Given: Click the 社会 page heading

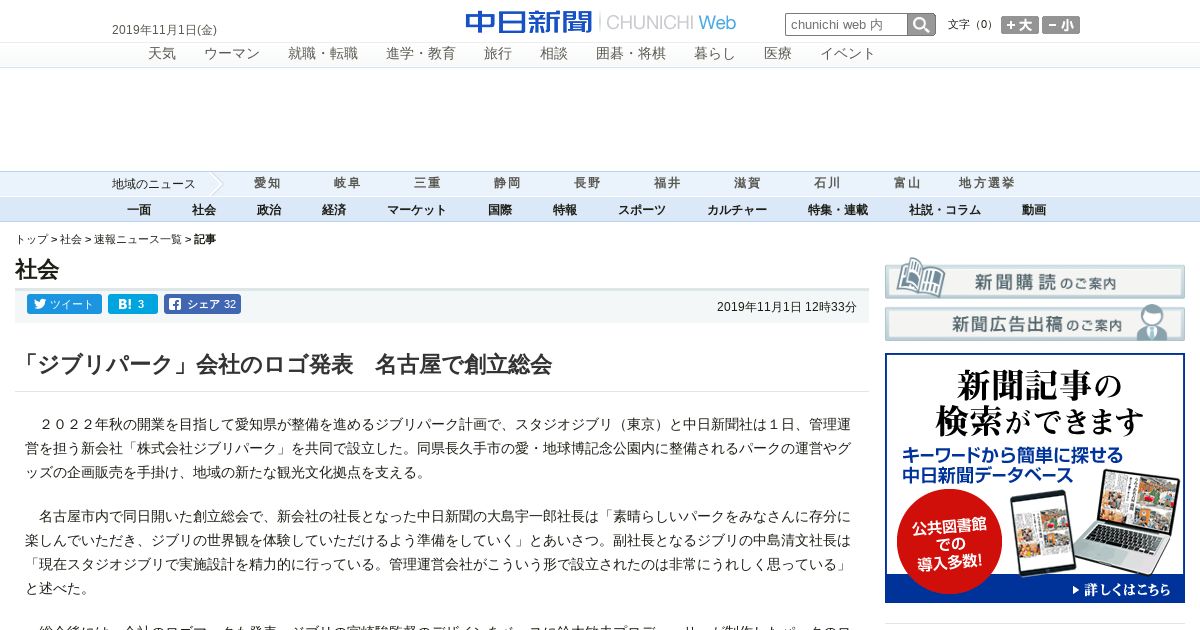Looking at the screenshot, I should (37, 270).
